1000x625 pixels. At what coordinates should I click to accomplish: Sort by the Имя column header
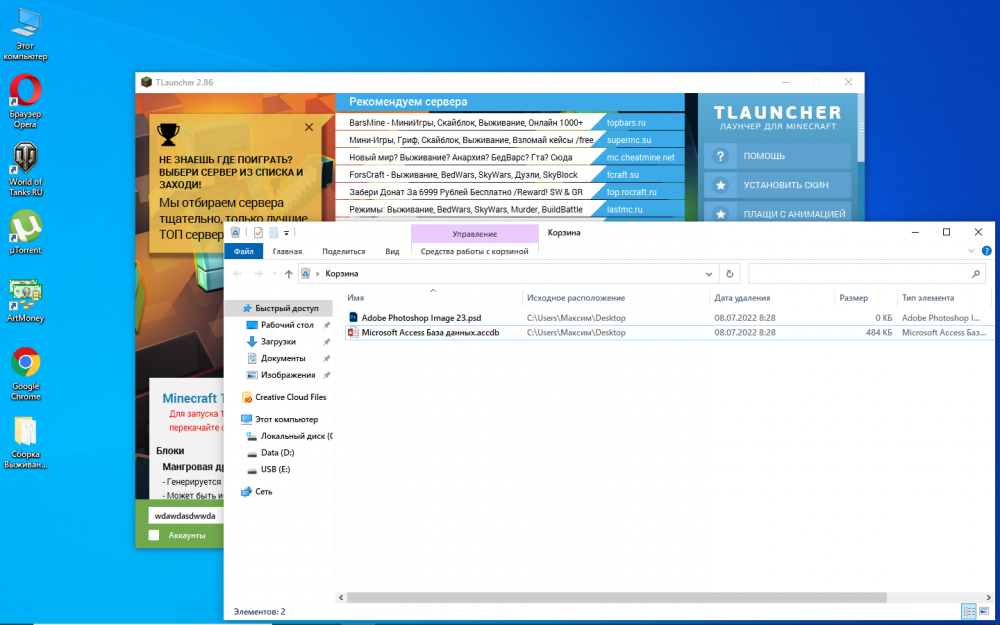click(x=432, y=298)
